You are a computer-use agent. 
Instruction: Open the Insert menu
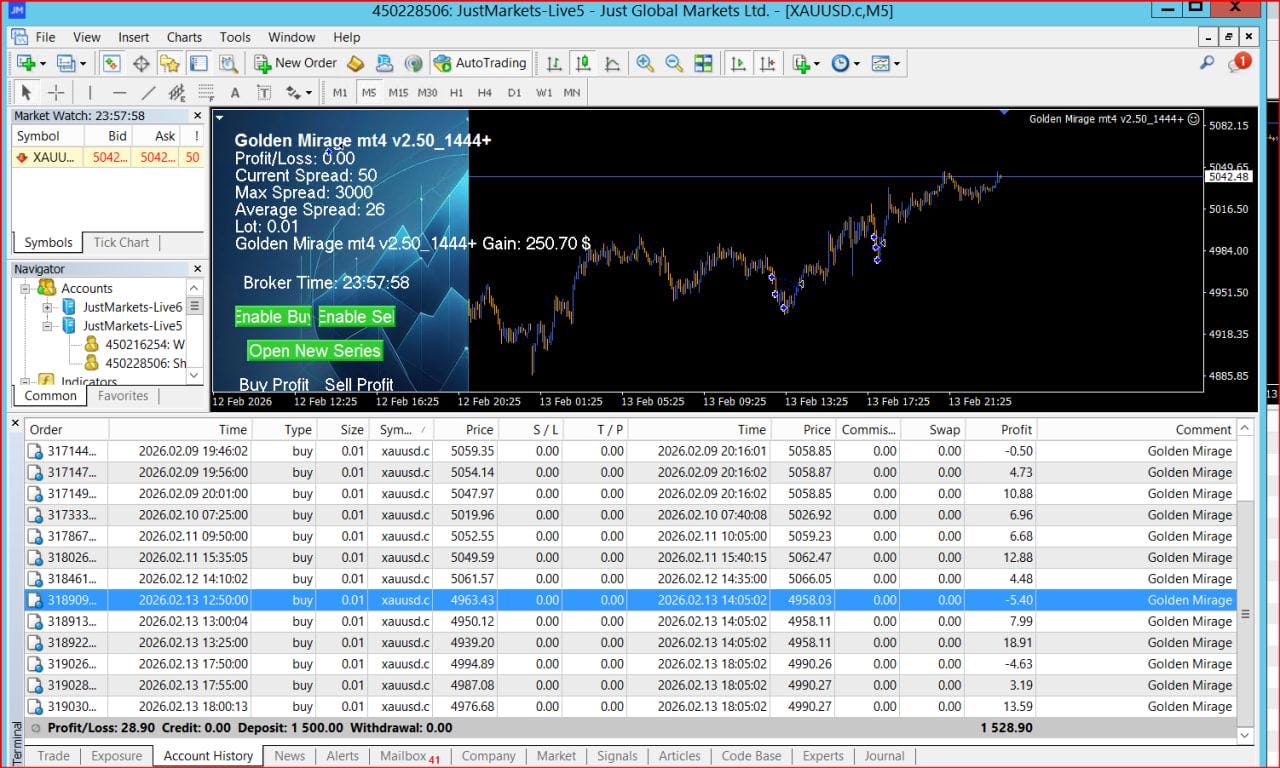[x=133, y=37]
